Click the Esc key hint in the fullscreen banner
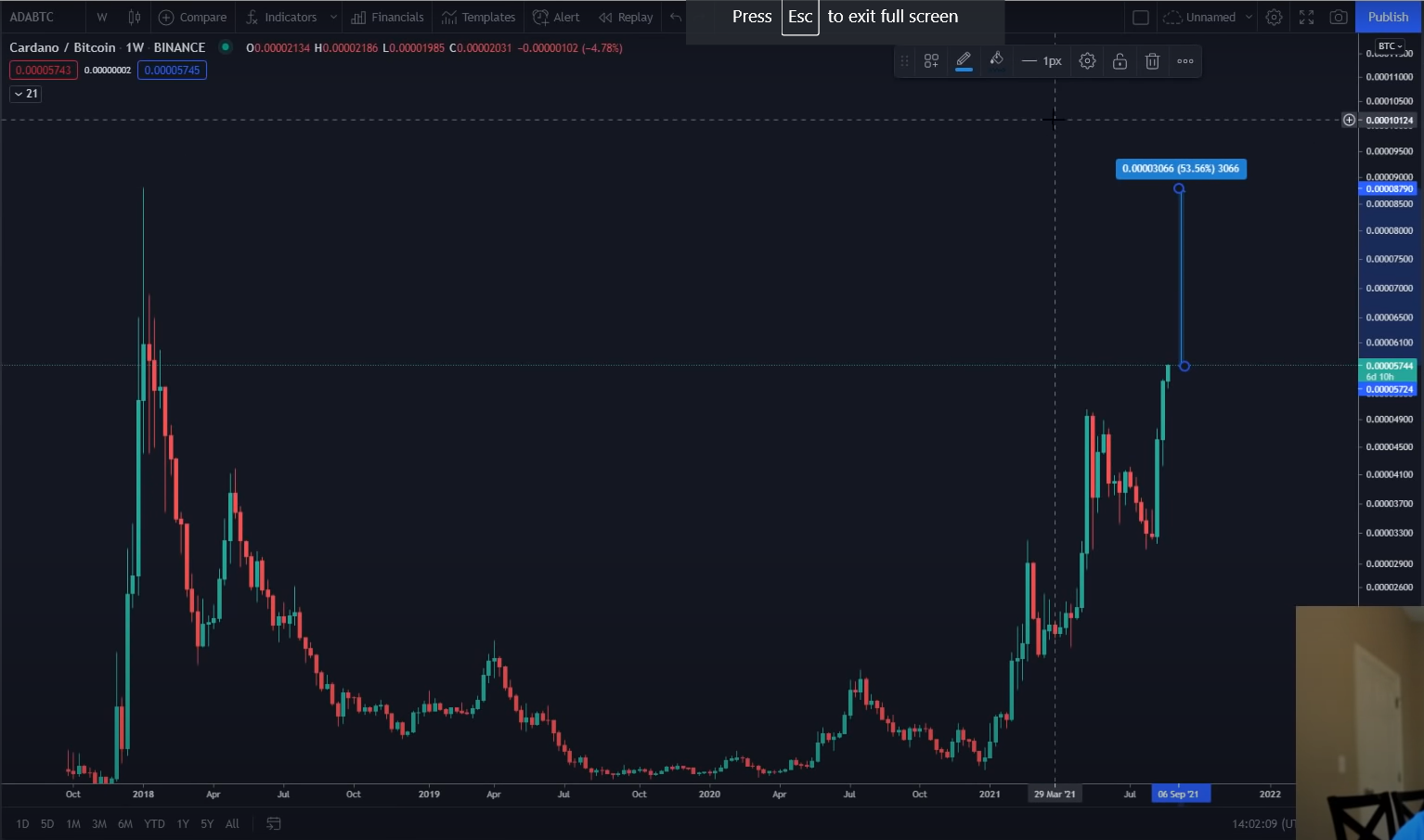This screenshot has width=1424, height=840. tap(800, 17)
